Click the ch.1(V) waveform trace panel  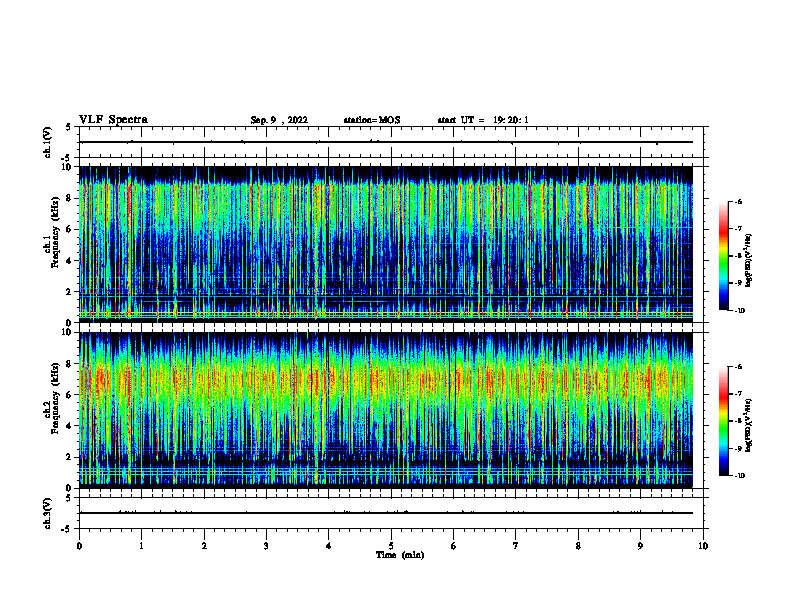point(391,142)
